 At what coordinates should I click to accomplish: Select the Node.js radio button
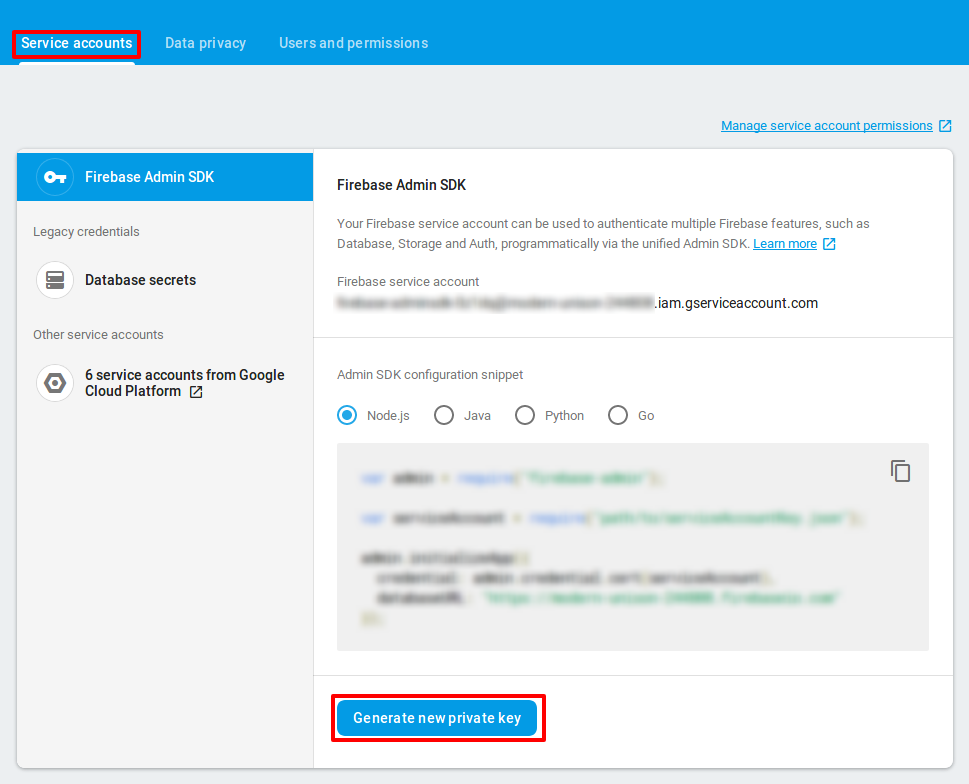coord(347,415)
